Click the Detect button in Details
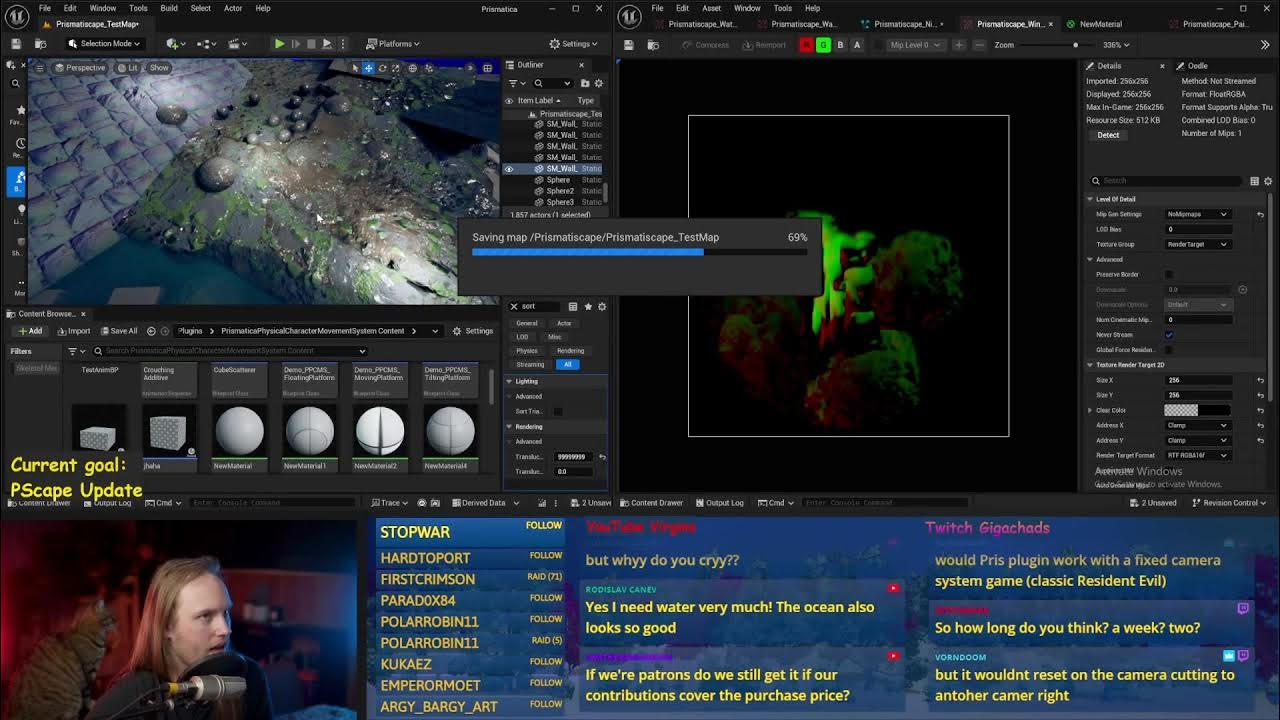 click(1108, 135)
